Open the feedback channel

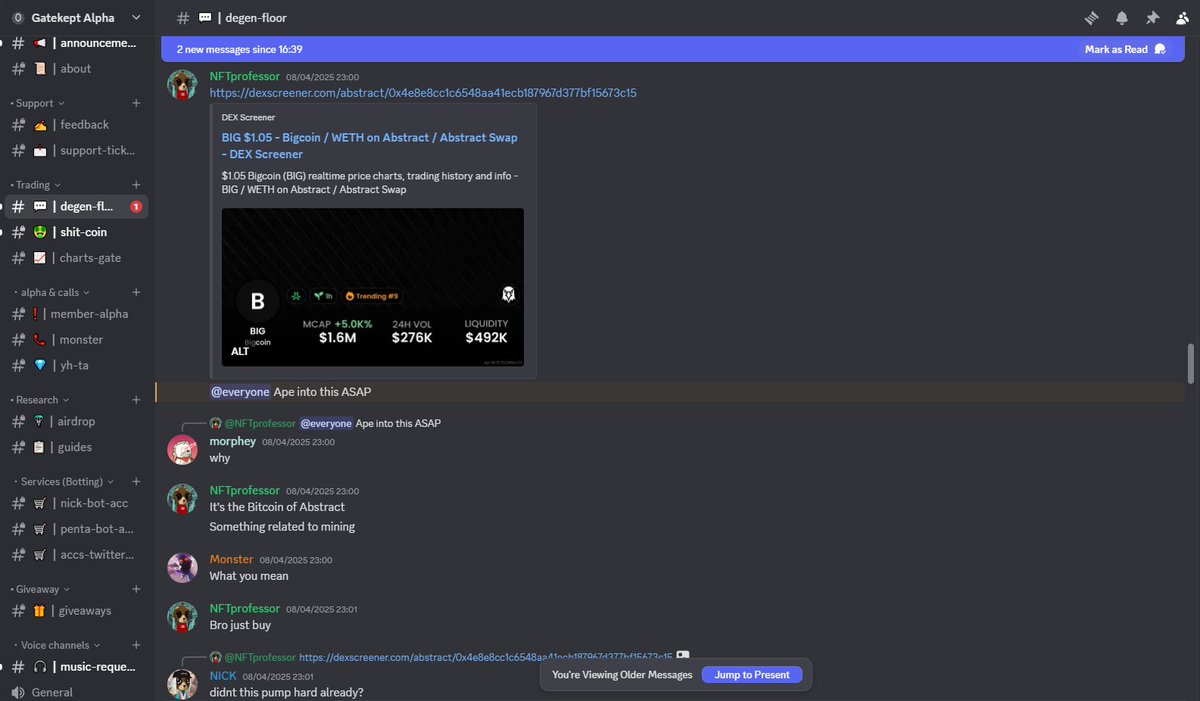coord(77,125)
